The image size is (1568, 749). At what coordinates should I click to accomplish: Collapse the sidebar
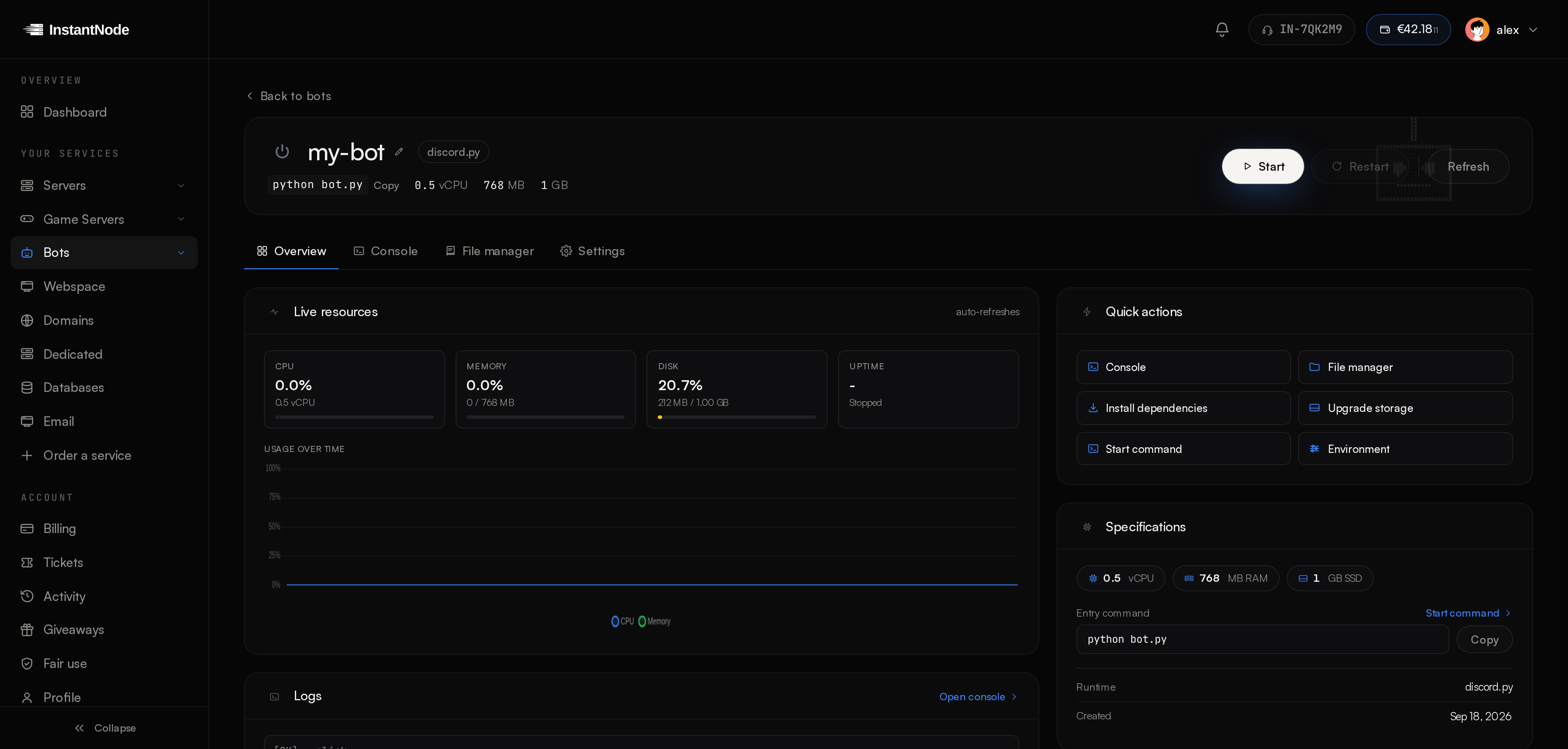pyautogui.click(x=105, y=728)
